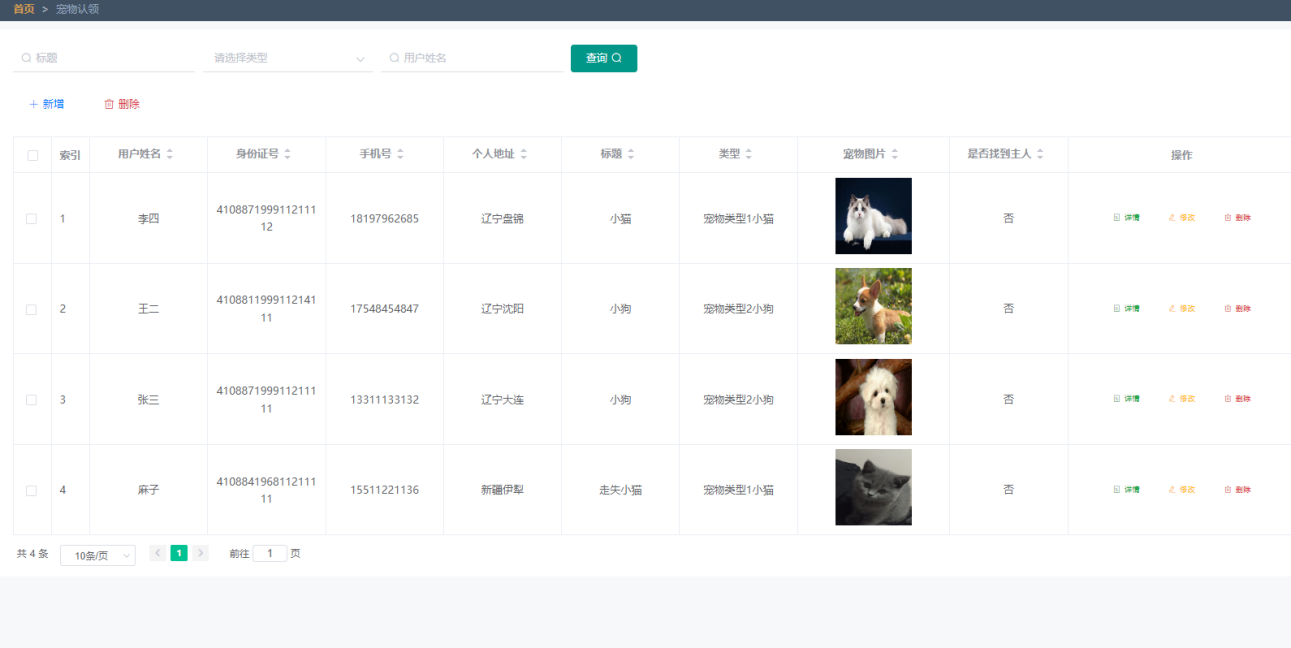The width and height of the screenshot is (1291, 648).
Task: Click address cell 辽宁大连
Action: (502, 399)
